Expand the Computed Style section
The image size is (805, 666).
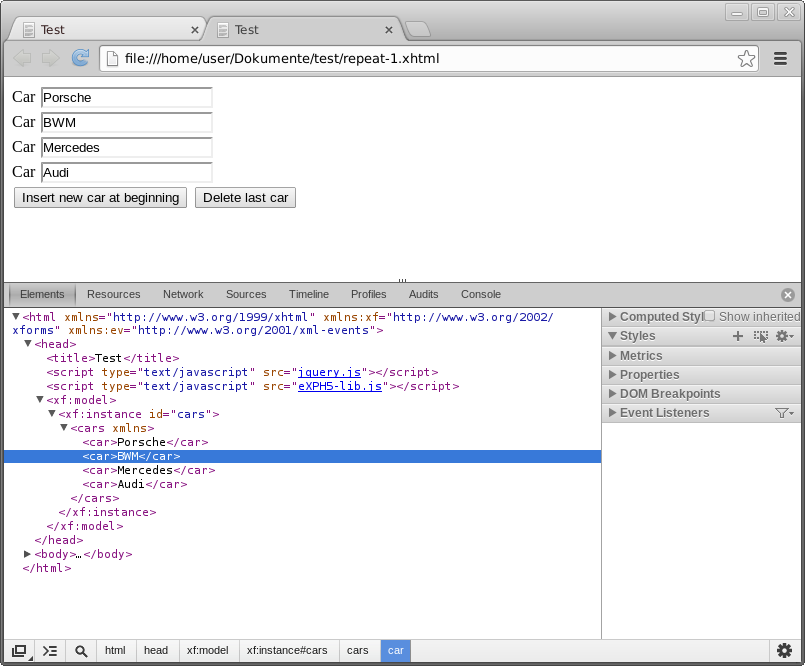click(x=612, y=316)
